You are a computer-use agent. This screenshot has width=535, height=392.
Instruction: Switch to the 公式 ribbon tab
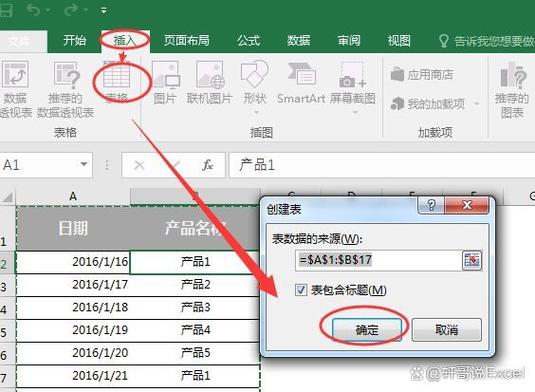click(x=249, y=41)
